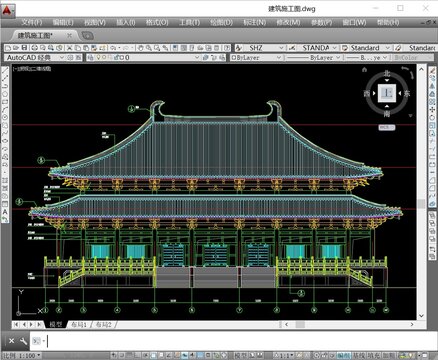This screenshot has width=438, height=360.
Task: Toggle 加粗 in the status bar
Action: tap(388, 356)
